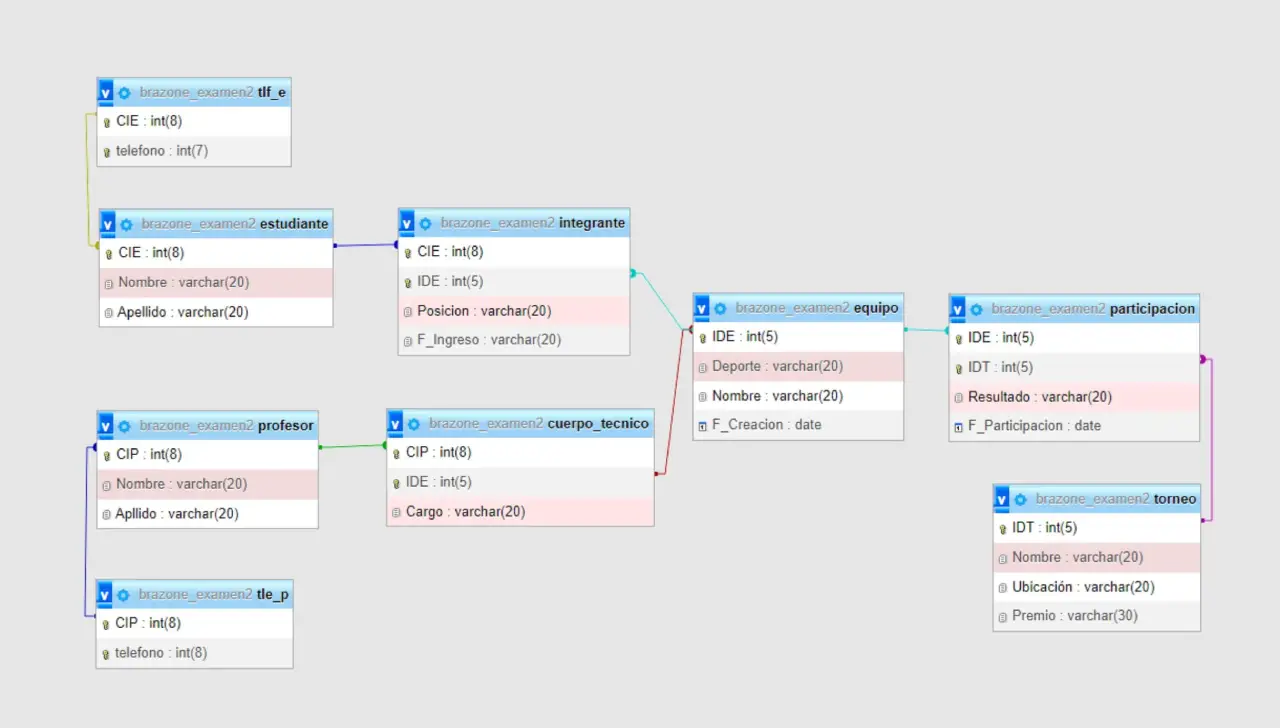Image resolution: width=1280 pixels, height=728 pixels.
Task: Collapse the tle_p table via its V toggle
Action: tap(105, 595)
